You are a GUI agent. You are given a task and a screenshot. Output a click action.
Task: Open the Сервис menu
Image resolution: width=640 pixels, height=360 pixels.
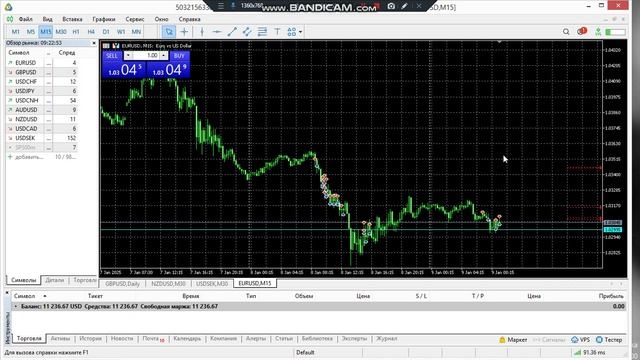tap(135, 19)
